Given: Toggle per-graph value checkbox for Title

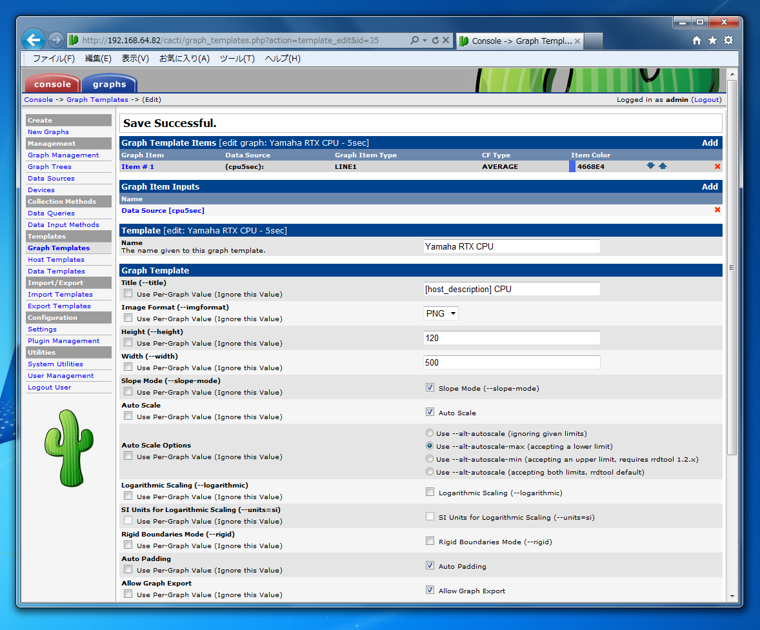Looking at the screenshot, I should tap(128, 293).
